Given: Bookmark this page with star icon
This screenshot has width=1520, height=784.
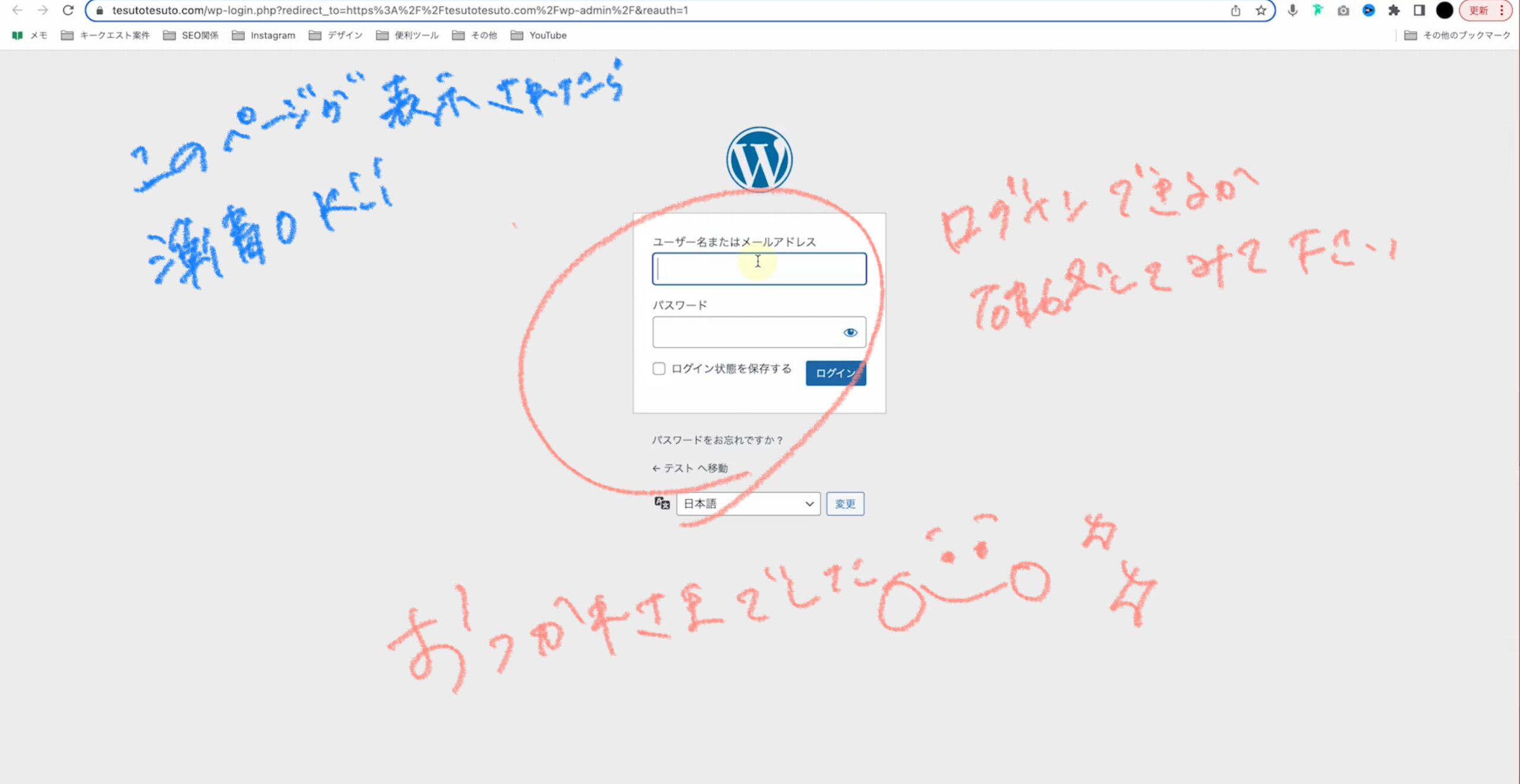Looking at the screenshot, I should point(1261,10).
